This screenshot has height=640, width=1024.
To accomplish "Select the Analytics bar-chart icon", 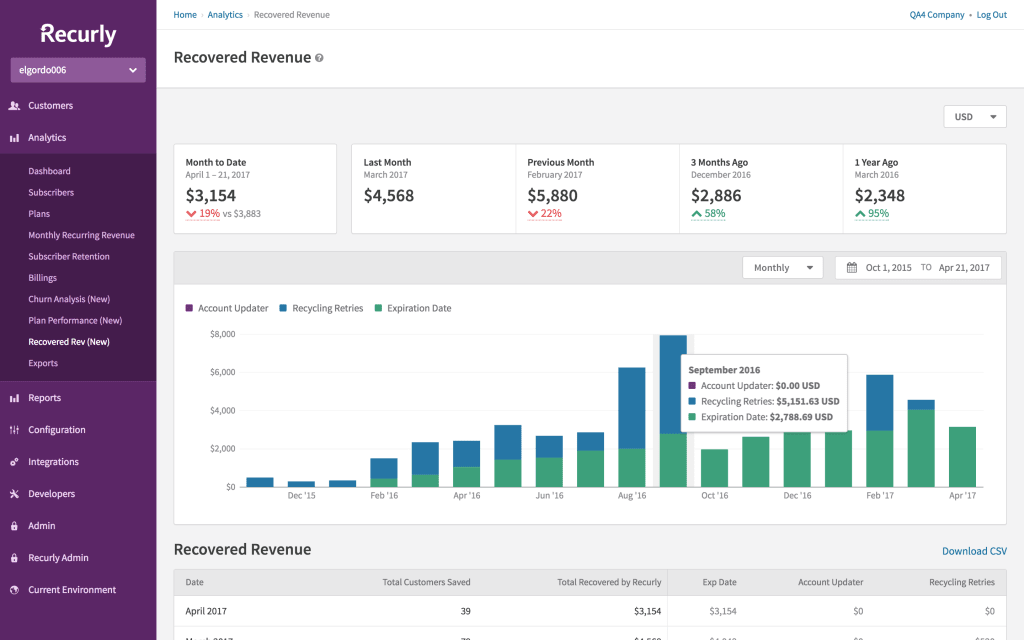I will 15,137.
